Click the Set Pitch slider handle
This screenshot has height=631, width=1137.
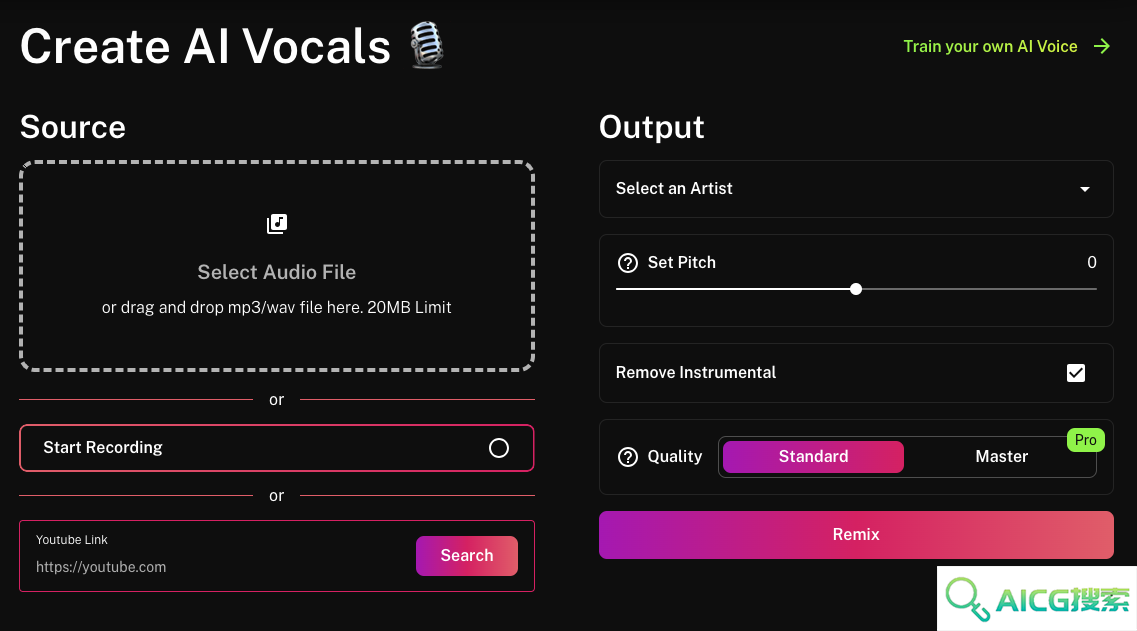tap(856, 289)
